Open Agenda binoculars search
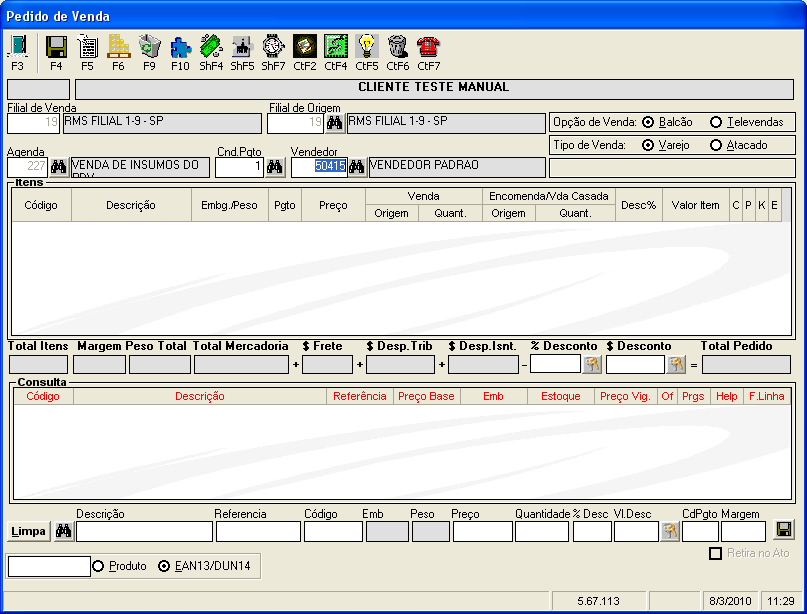Image resolution: width=807 pixels, height=614 pixels. pyautogui.click(x=59, y=167)
